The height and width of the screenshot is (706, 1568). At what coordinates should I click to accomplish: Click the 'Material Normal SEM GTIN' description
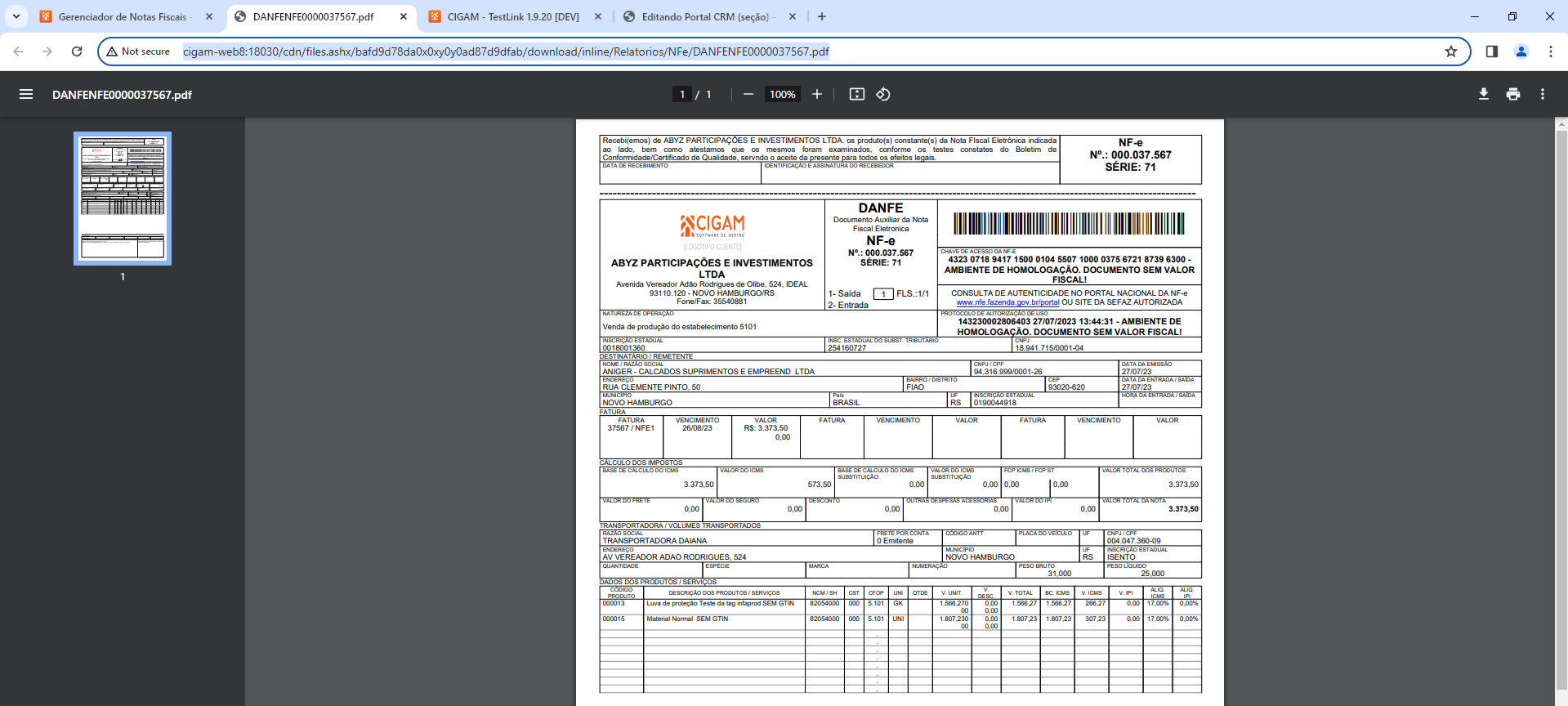687,619
